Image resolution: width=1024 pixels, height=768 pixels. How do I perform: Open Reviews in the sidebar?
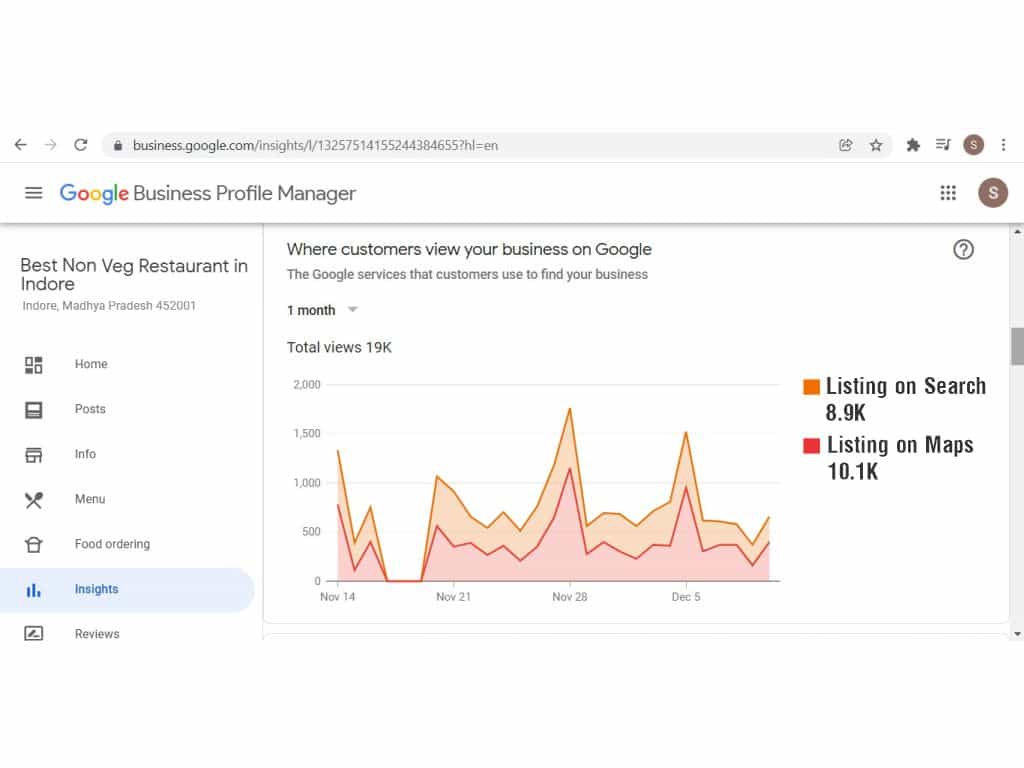point(96,634)
